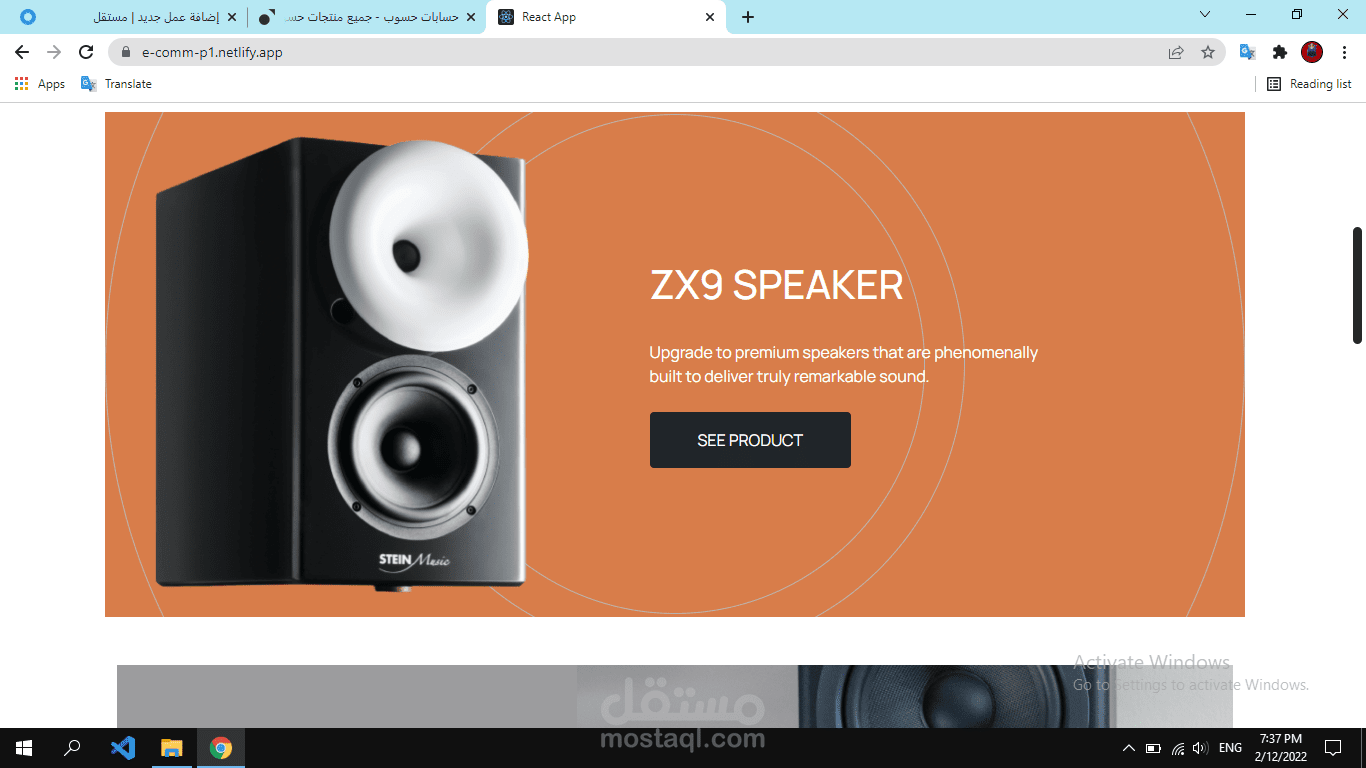
Task: Open the Extensions puzzle icon
Action: click(x=1279, y=52)
